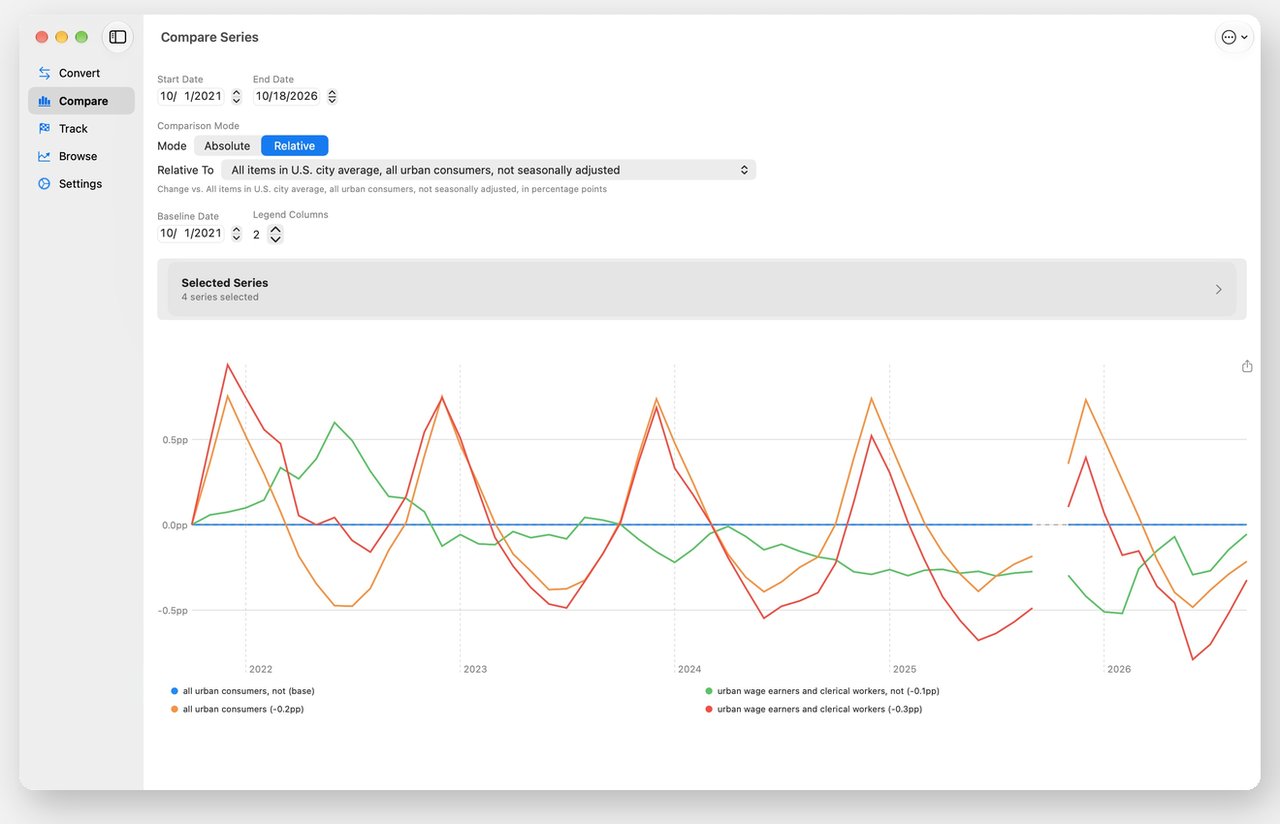Go to the Browse section
The width and height of the screenshot is (1280, 824).
81,156
